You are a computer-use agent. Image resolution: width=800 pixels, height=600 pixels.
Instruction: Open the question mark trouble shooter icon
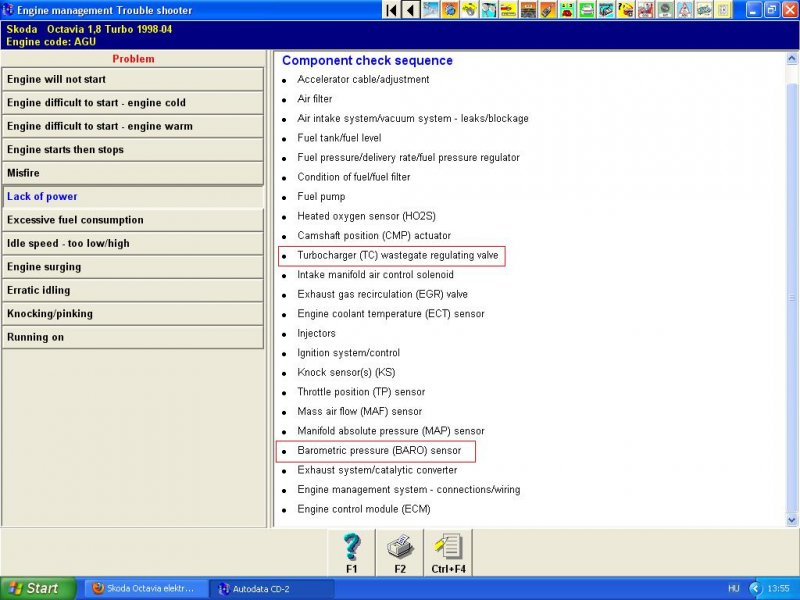click(x=626, y=10)
